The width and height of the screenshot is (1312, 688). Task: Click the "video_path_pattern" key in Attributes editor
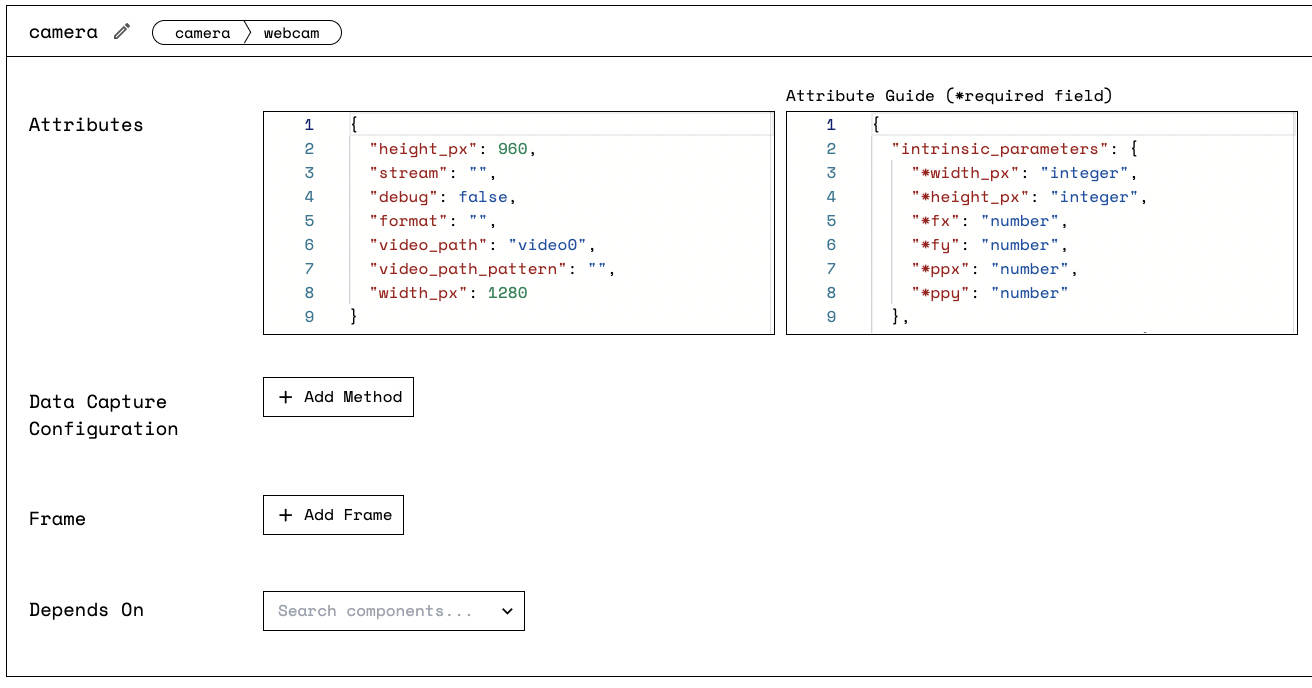[468, 269]
